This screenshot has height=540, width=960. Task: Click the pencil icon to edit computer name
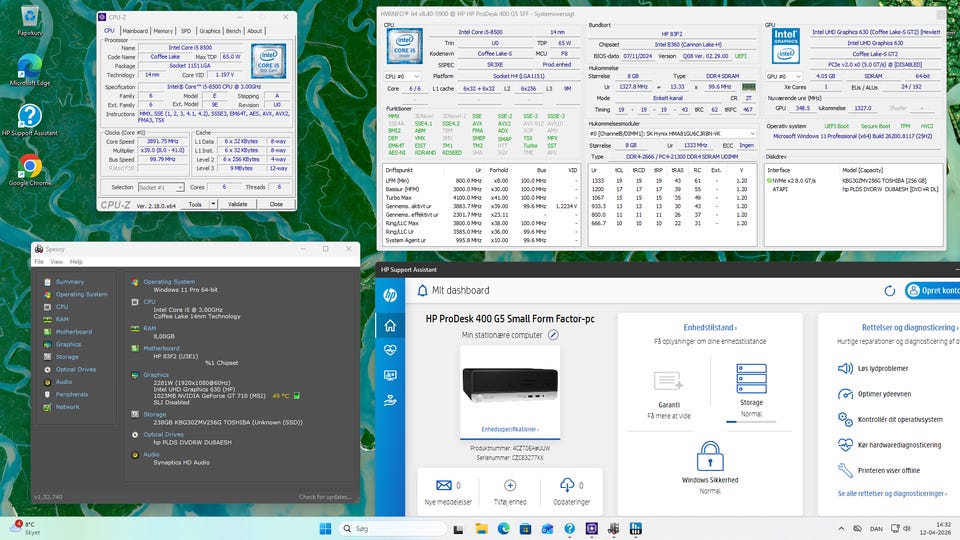(x=553, y=335)
